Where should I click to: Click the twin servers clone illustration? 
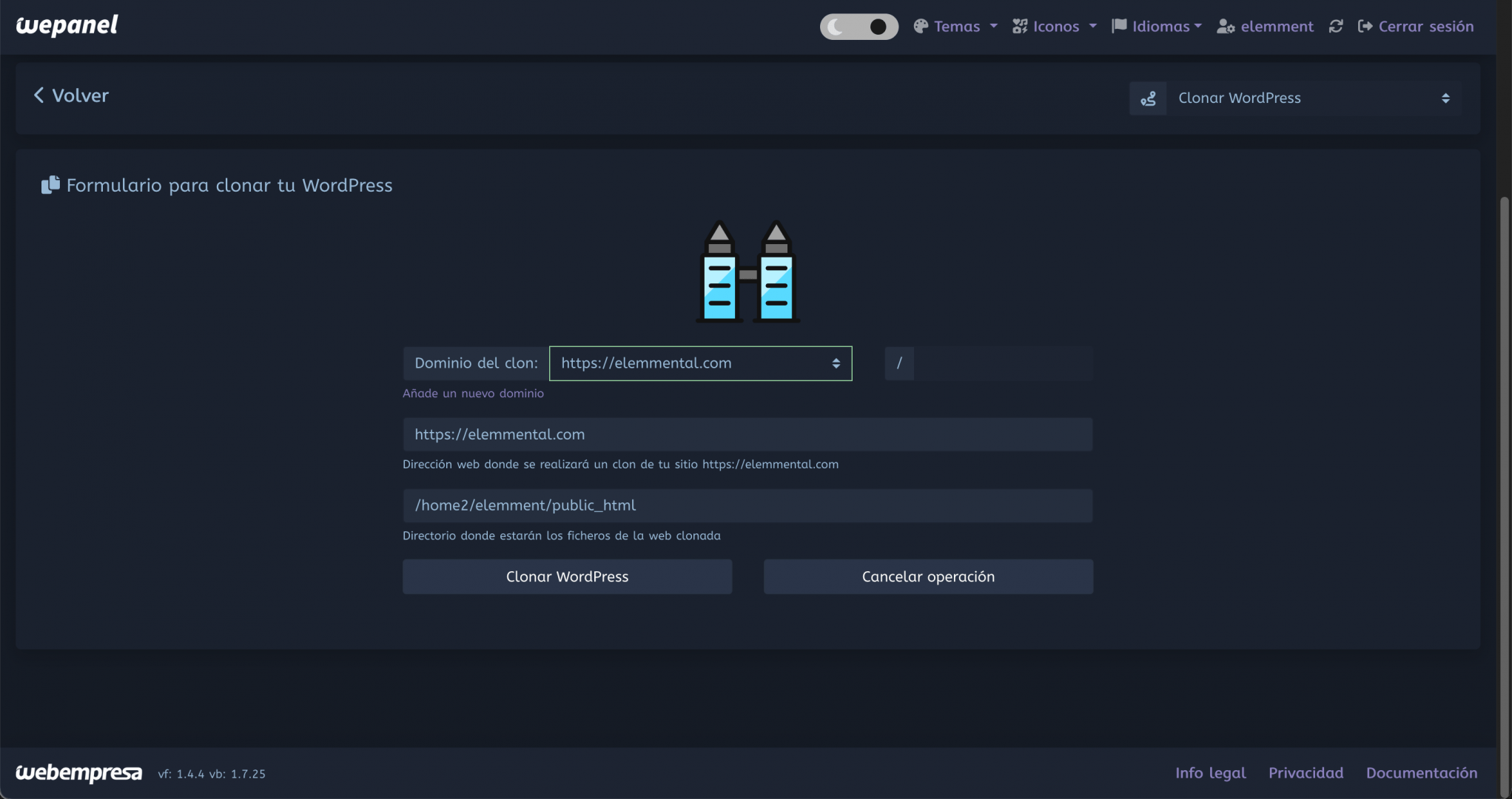pos(747,272)
